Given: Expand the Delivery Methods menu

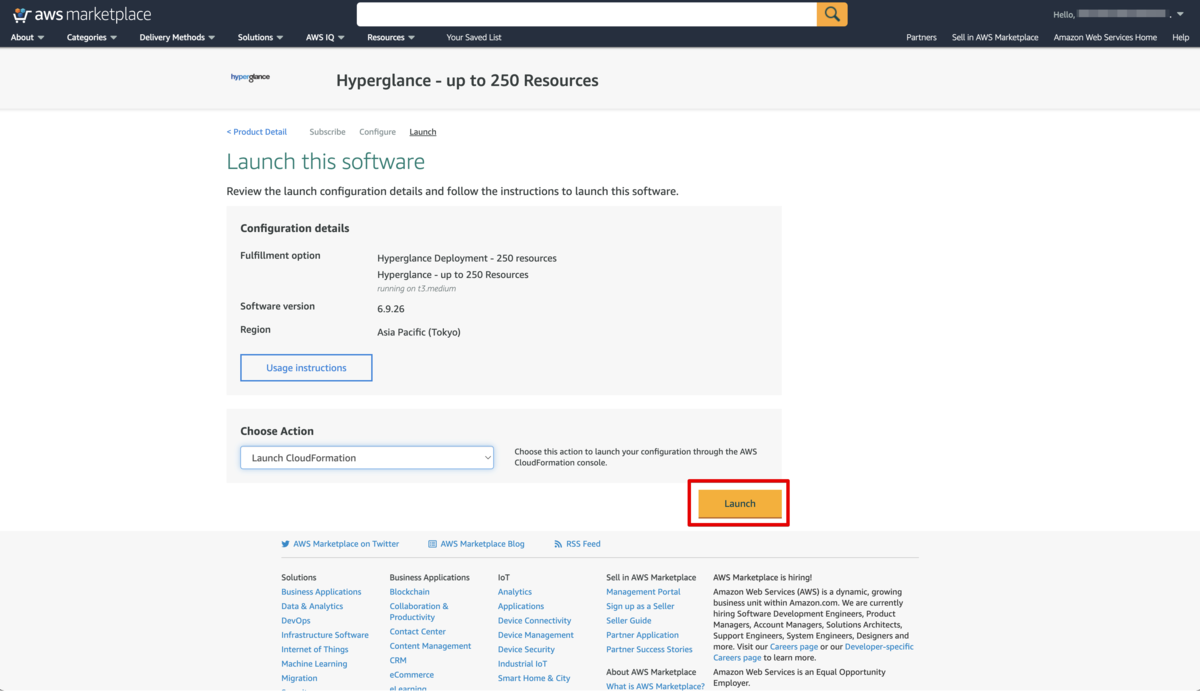Looking at the screenshot, I should coord(178,37).
